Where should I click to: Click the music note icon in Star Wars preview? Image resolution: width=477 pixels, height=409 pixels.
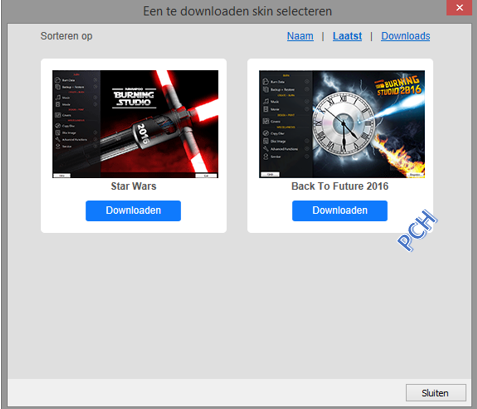58,97
